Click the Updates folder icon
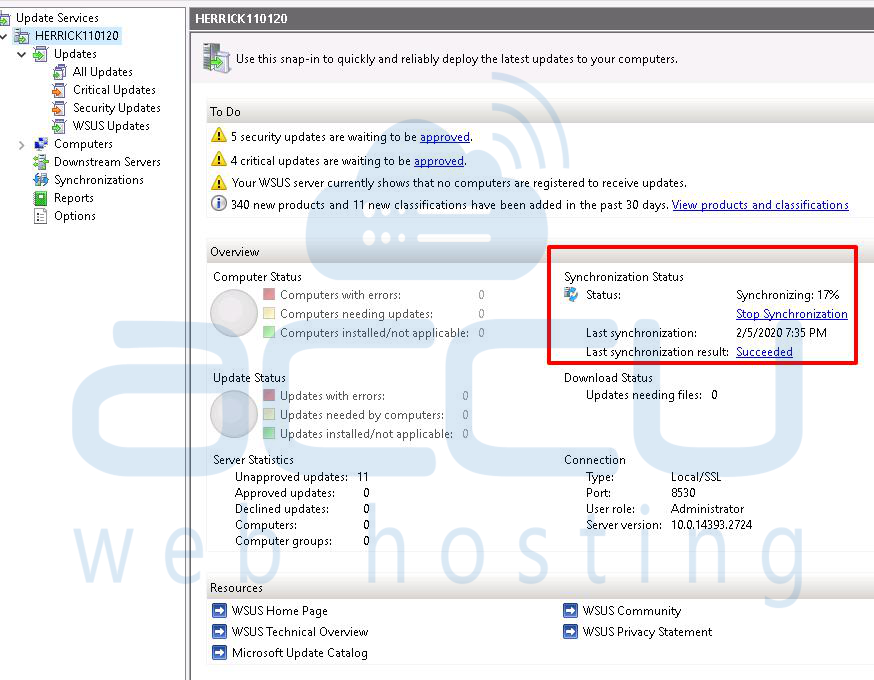 pyautogui.click(x=40, y=54)
